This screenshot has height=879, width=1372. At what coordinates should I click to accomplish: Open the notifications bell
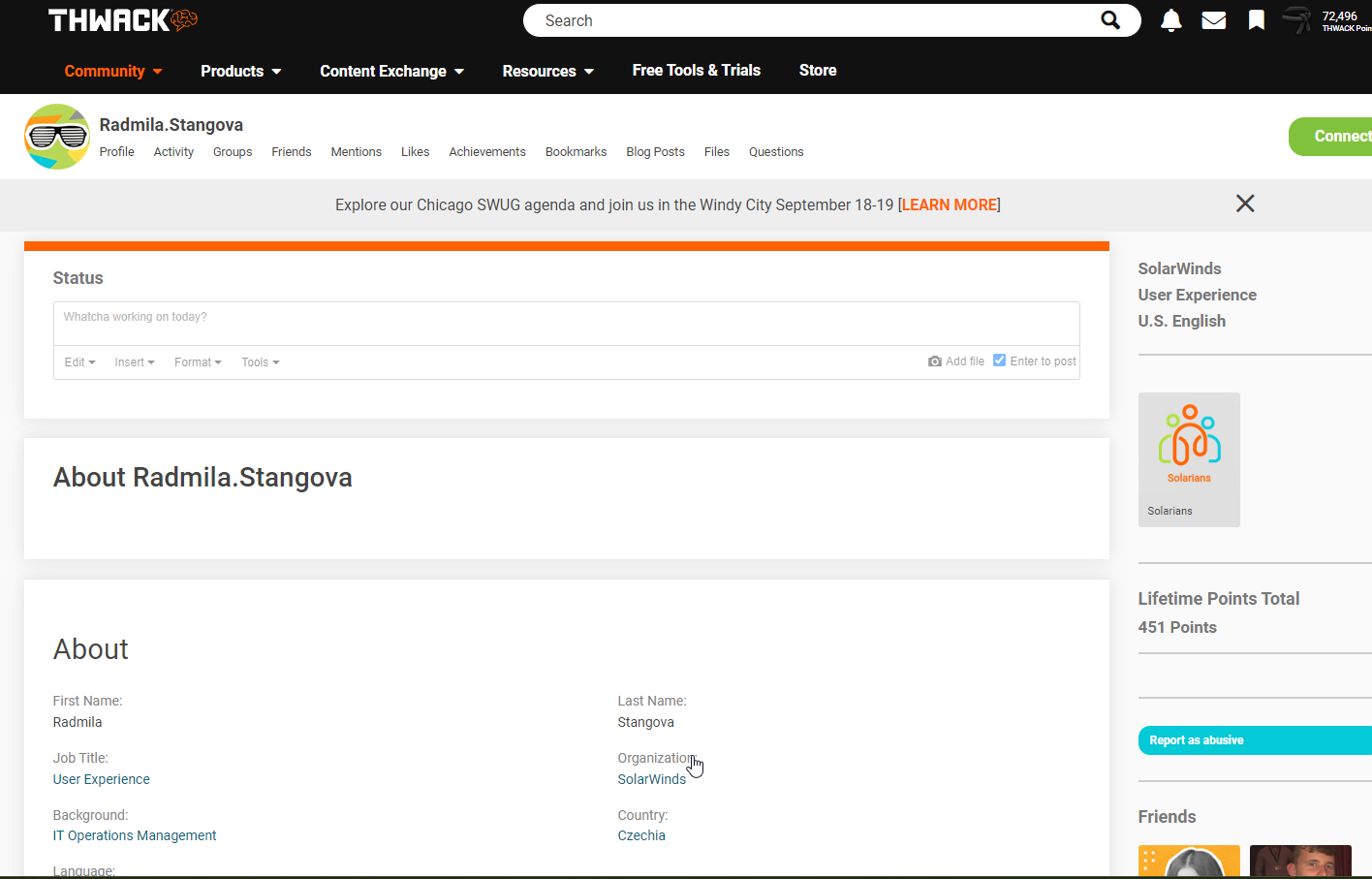1171,20
